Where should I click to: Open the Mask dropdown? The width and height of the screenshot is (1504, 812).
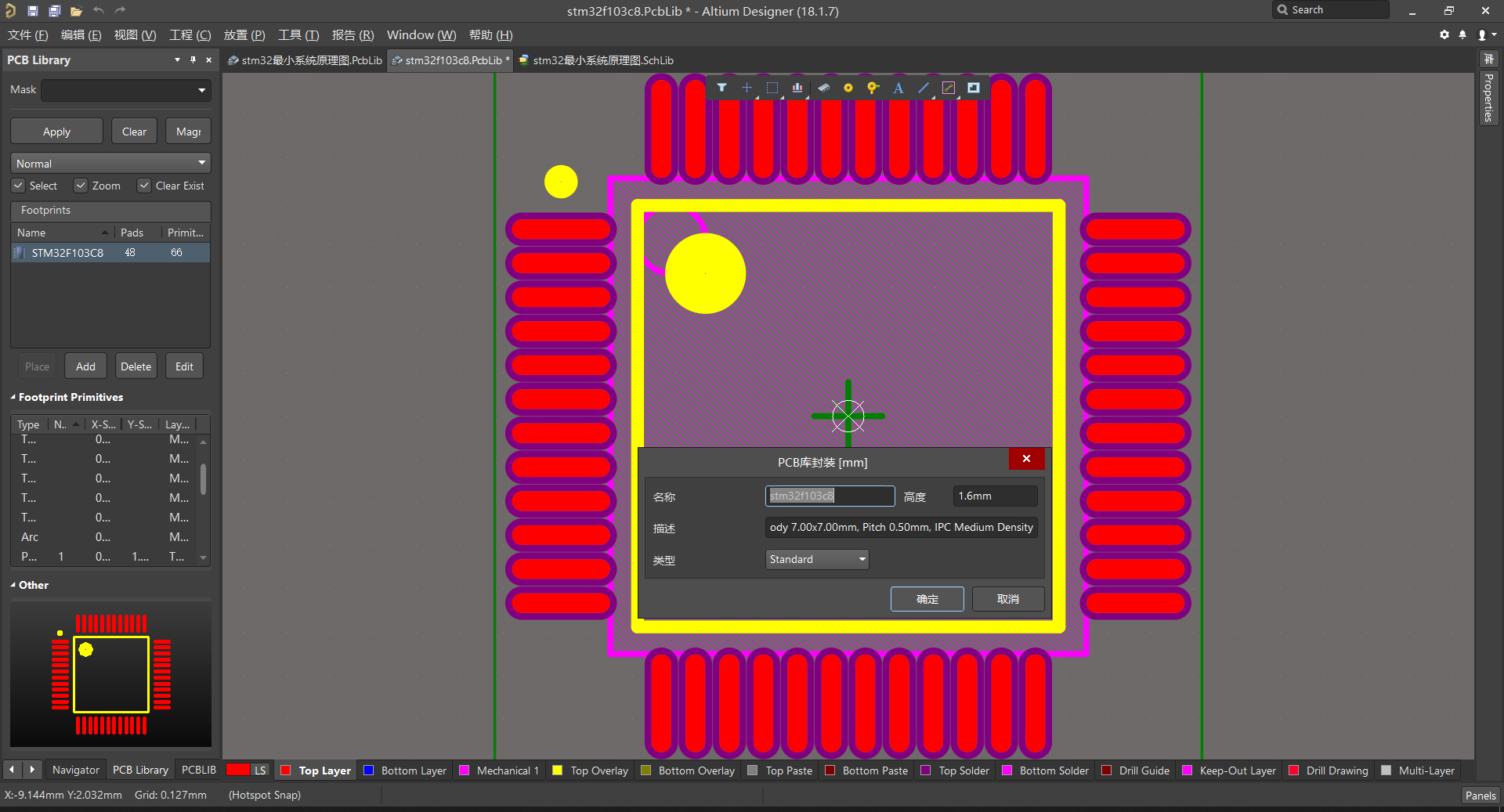[x=202, y=90]
